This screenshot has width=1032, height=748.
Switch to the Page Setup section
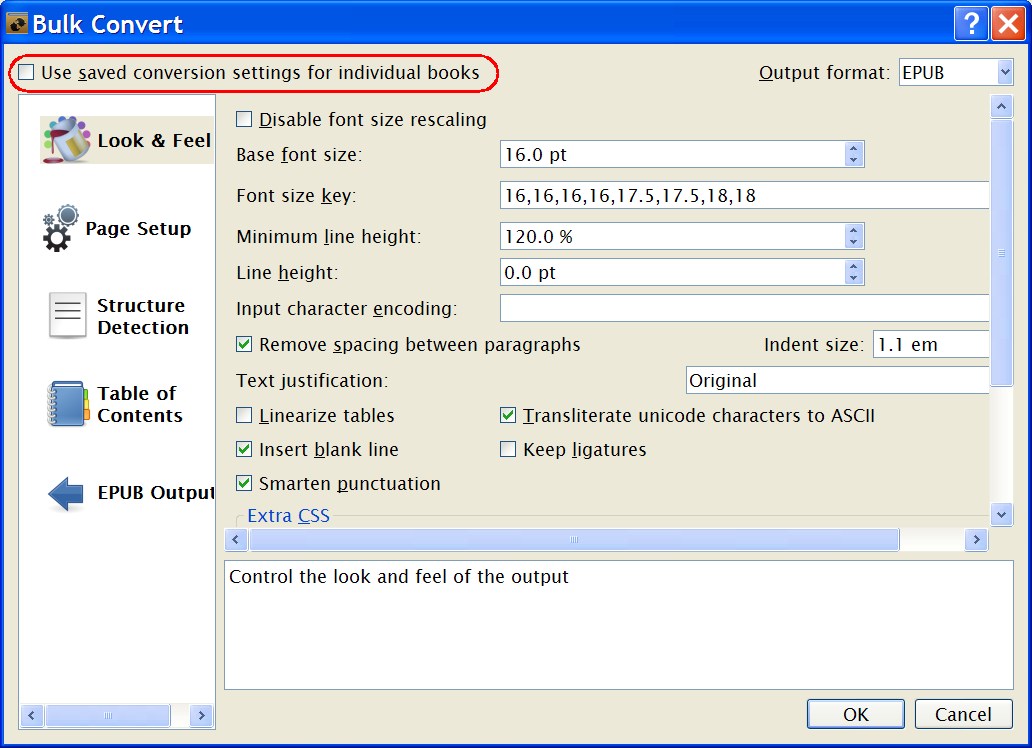(117, 228)
